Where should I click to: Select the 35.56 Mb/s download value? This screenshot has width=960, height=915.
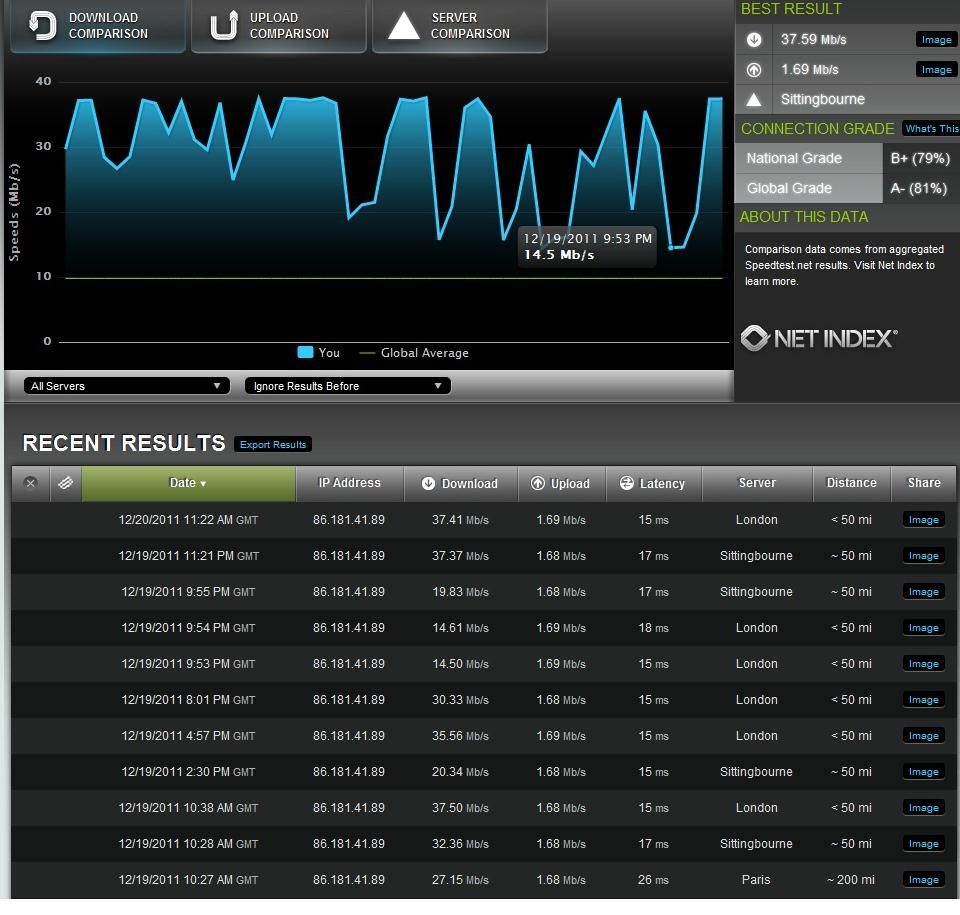point(460,736)
